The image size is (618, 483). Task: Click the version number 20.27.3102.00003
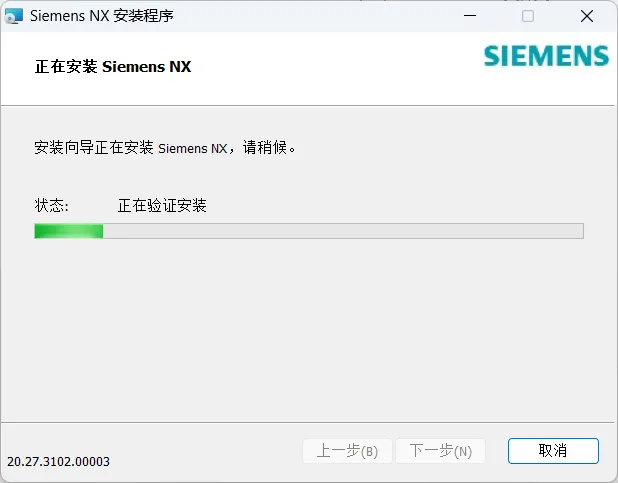pyautogui.click(x=58, y=461)
